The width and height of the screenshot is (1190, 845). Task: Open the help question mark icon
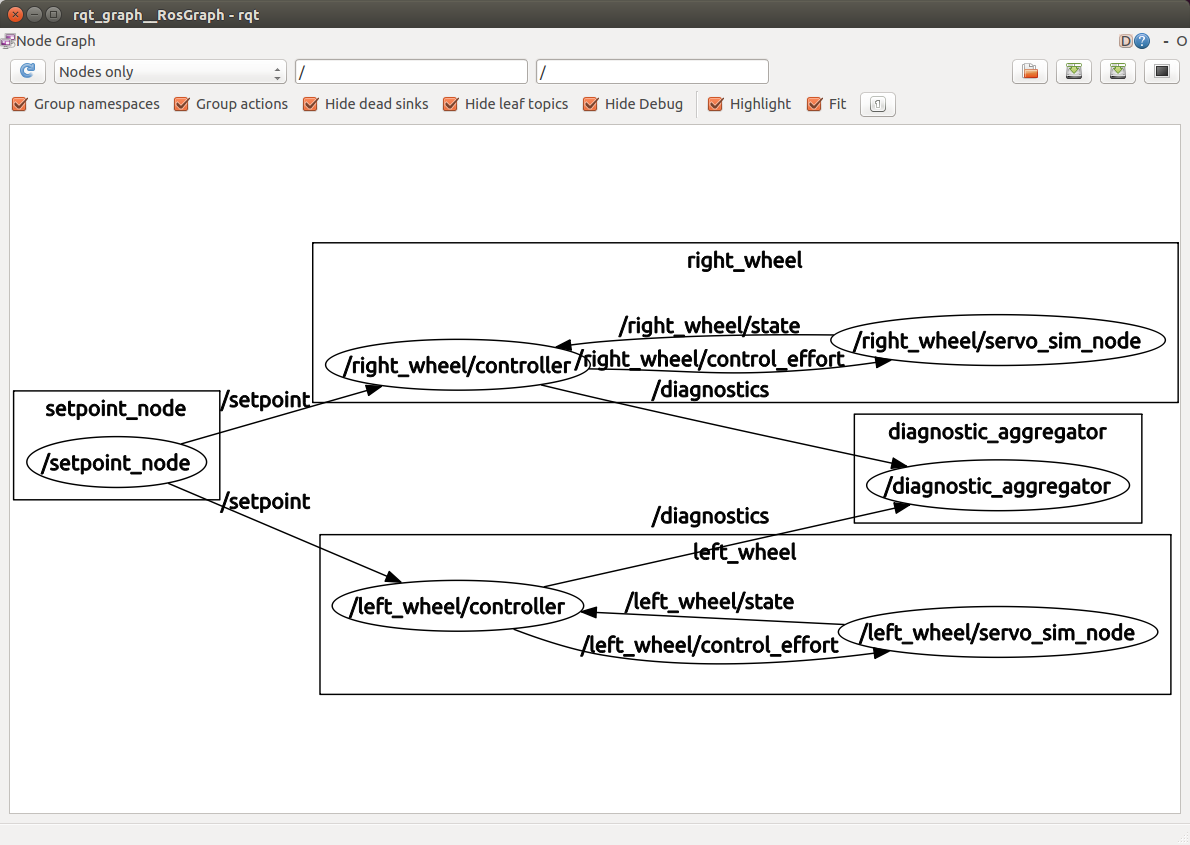pyautogui.click(x=1142, y=41)
